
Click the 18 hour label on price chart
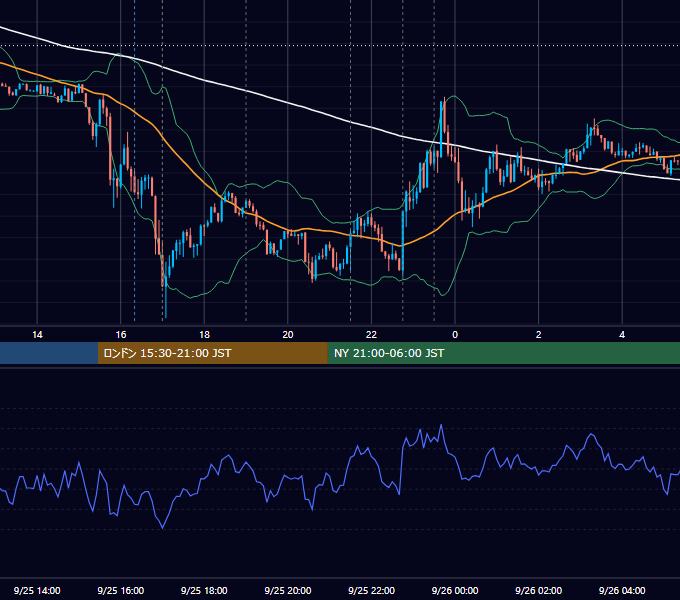(204, 335)
